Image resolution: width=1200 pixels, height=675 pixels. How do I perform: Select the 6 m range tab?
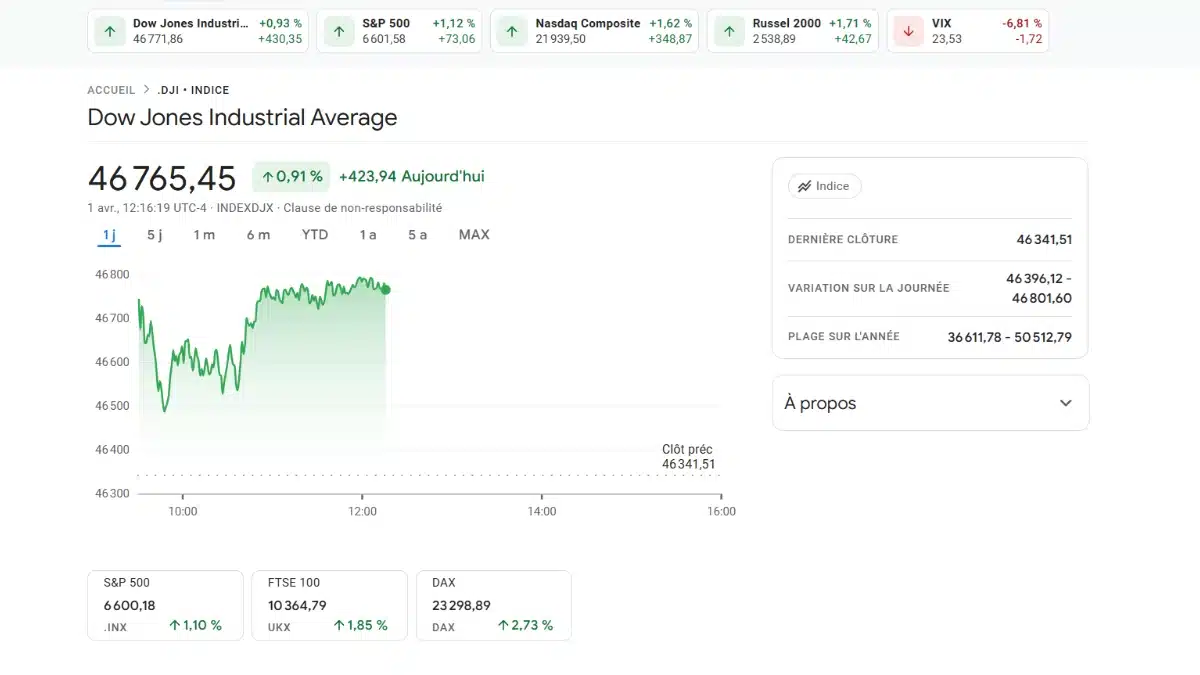click(x=258, y=234)
